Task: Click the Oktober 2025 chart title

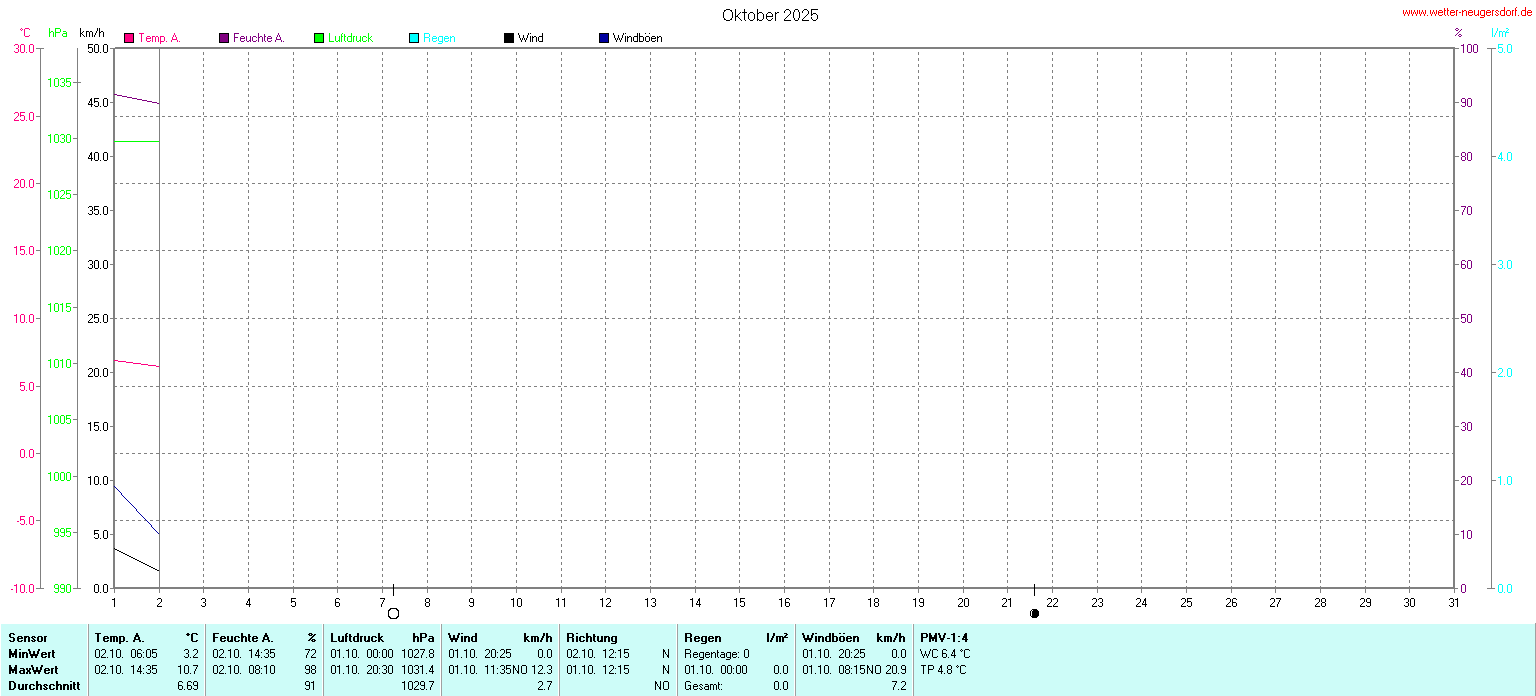Action: pos(770,15)
